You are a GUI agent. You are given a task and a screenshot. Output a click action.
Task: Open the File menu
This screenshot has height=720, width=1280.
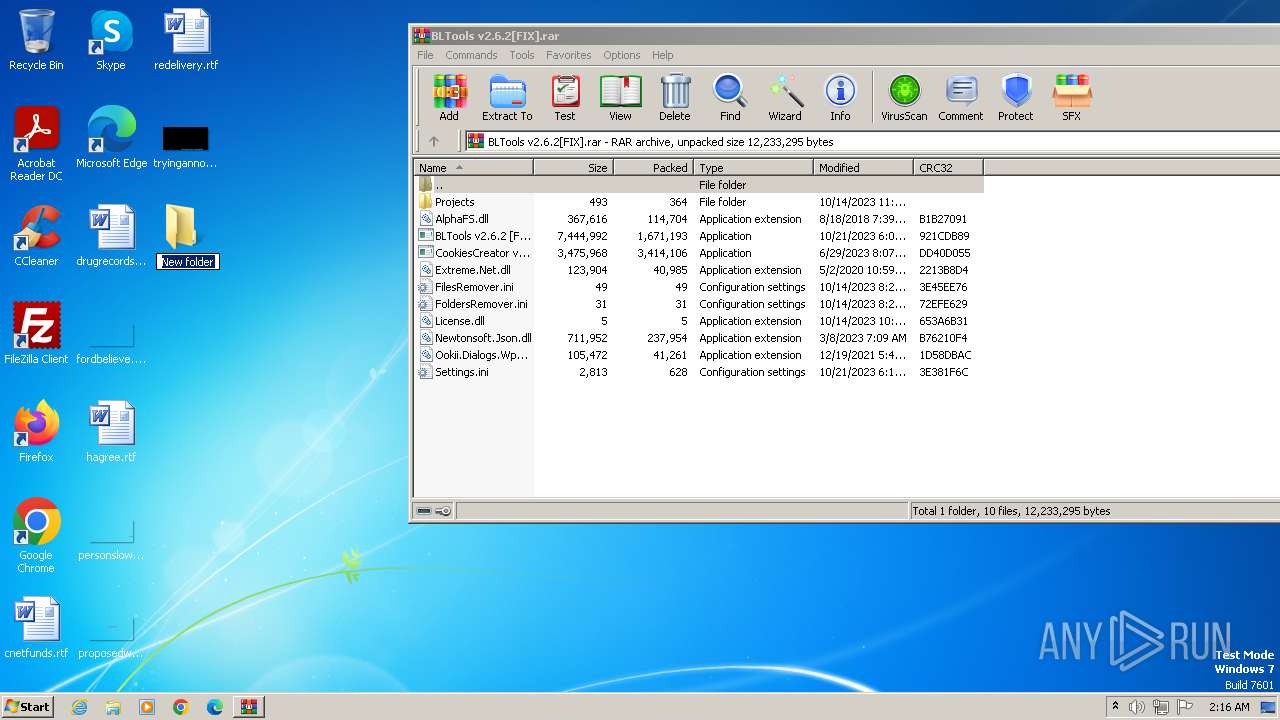[x=425, y=55]
